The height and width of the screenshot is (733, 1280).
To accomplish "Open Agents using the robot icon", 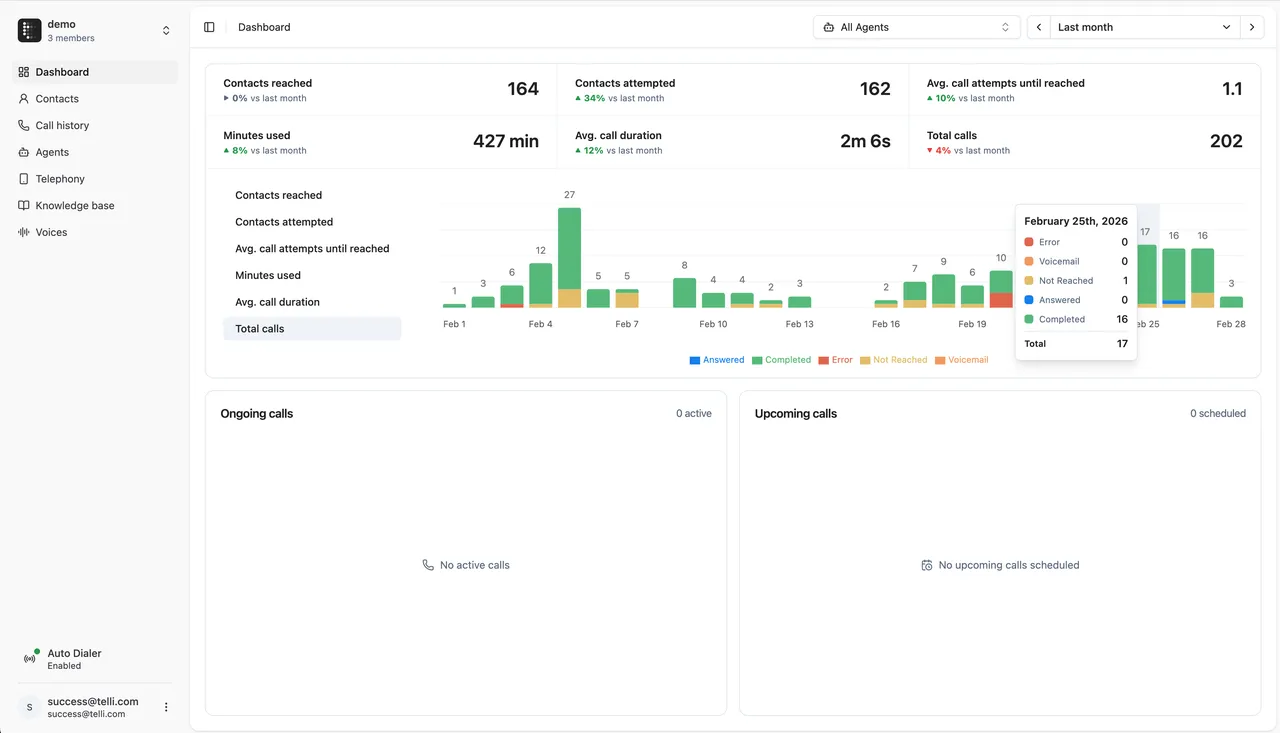I will pos(24,152).
